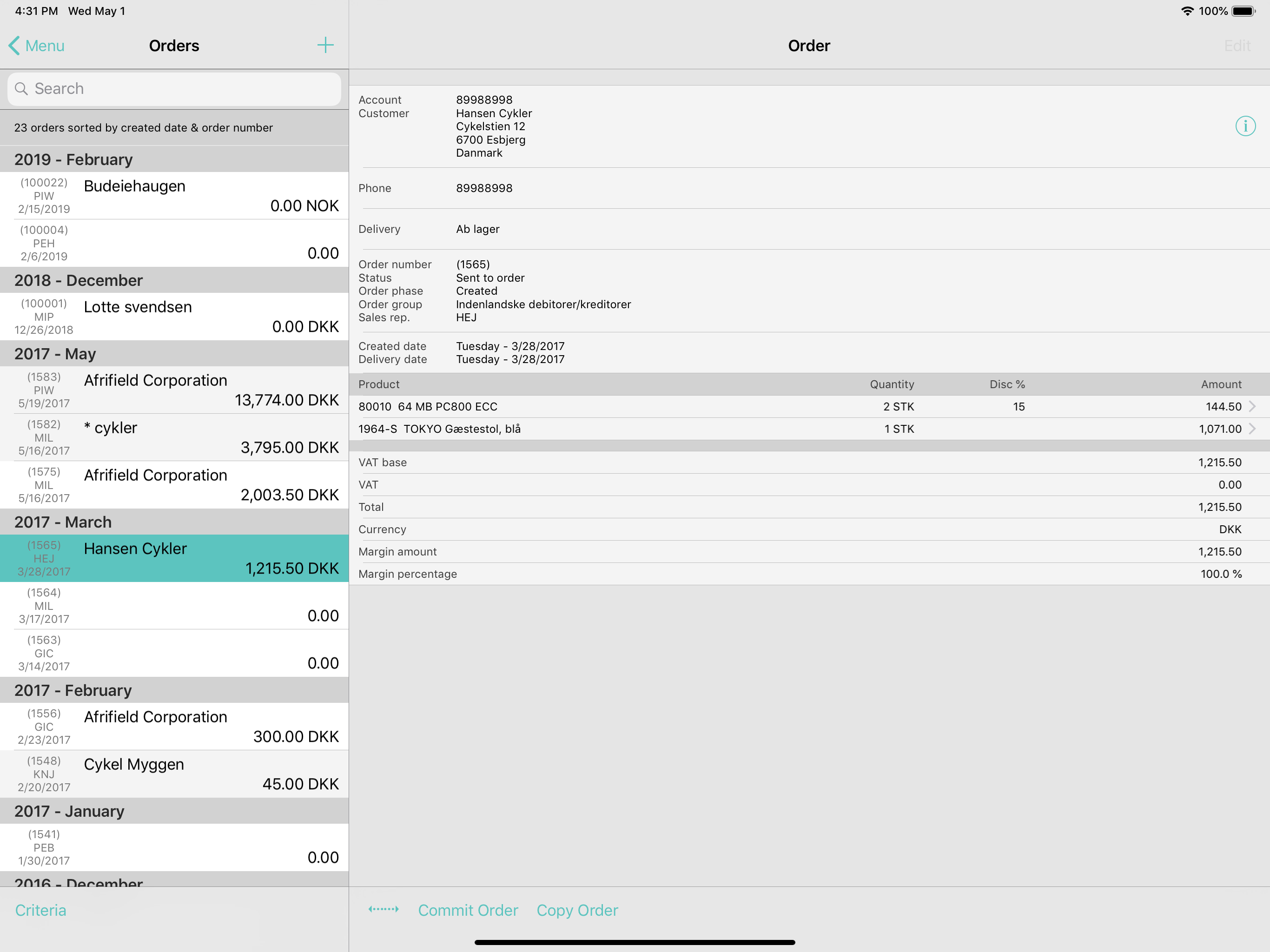Select order 100004 by PEH
The width and height of the screenshot is (1270, 952).
point(174,244)
